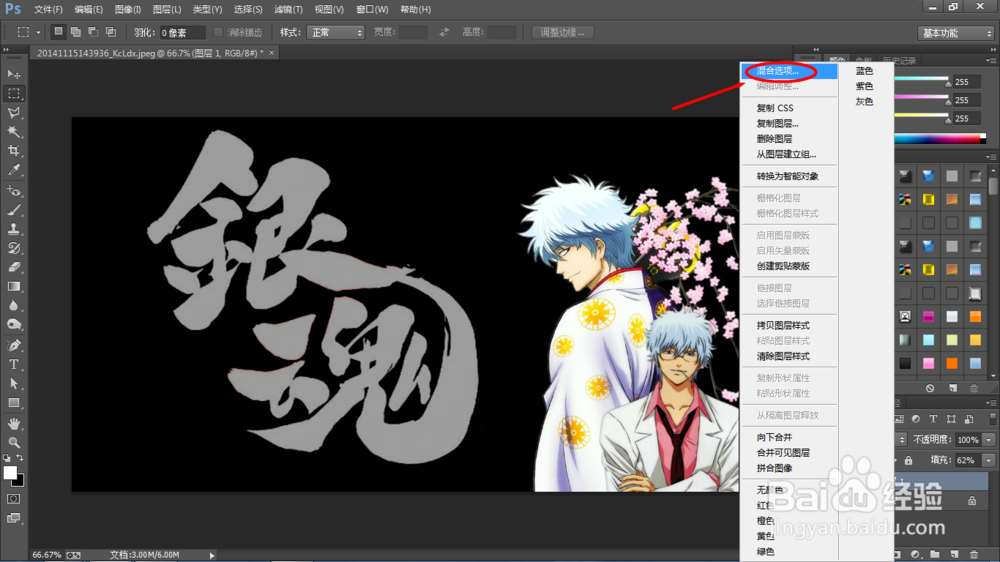Toggle lock all on current layer
The height and width of the screenshot is (562, 1000).
tap(908, 460)
